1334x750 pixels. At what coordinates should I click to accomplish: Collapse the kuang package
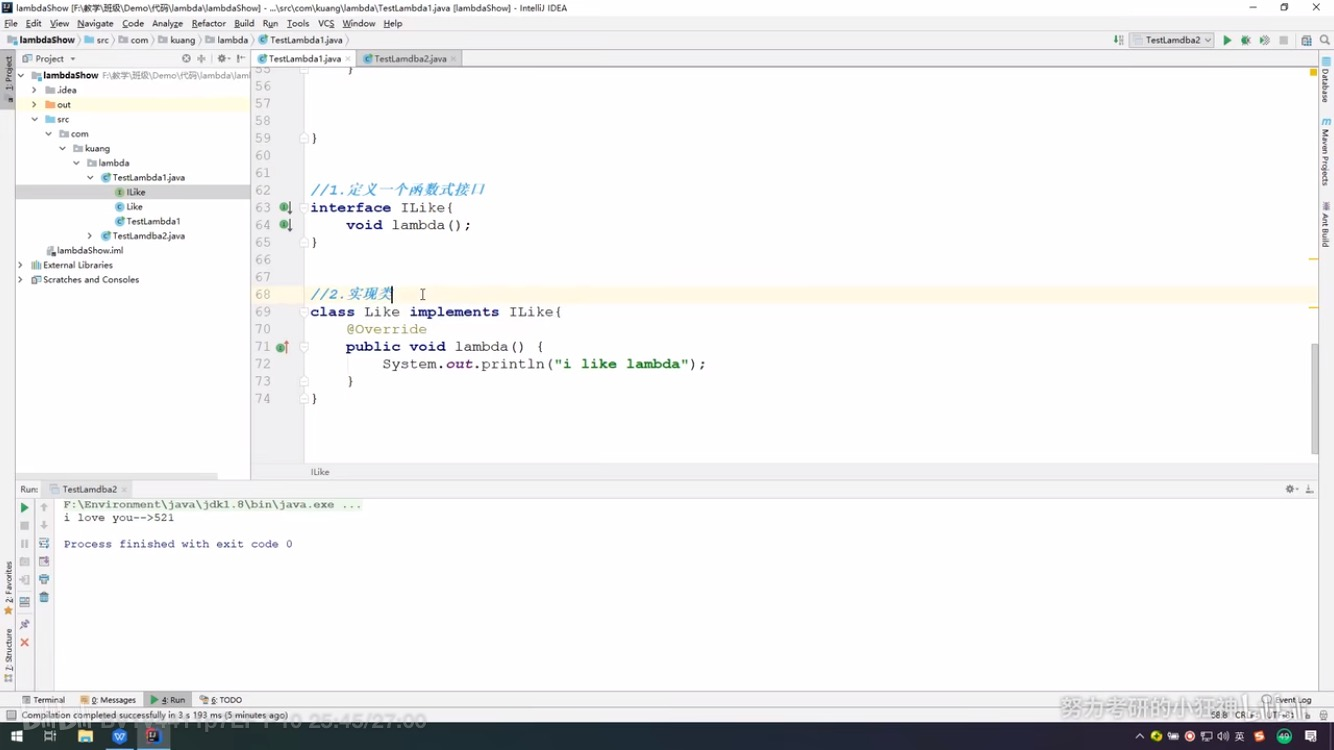coord(63,148)
